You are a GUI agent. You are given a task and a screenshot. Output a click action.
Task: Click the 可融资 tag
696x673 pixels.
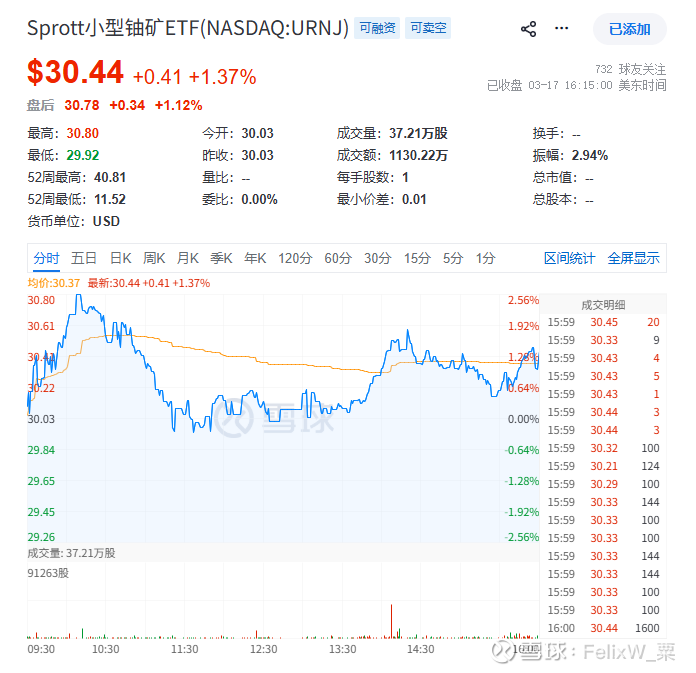coord(377,28)
